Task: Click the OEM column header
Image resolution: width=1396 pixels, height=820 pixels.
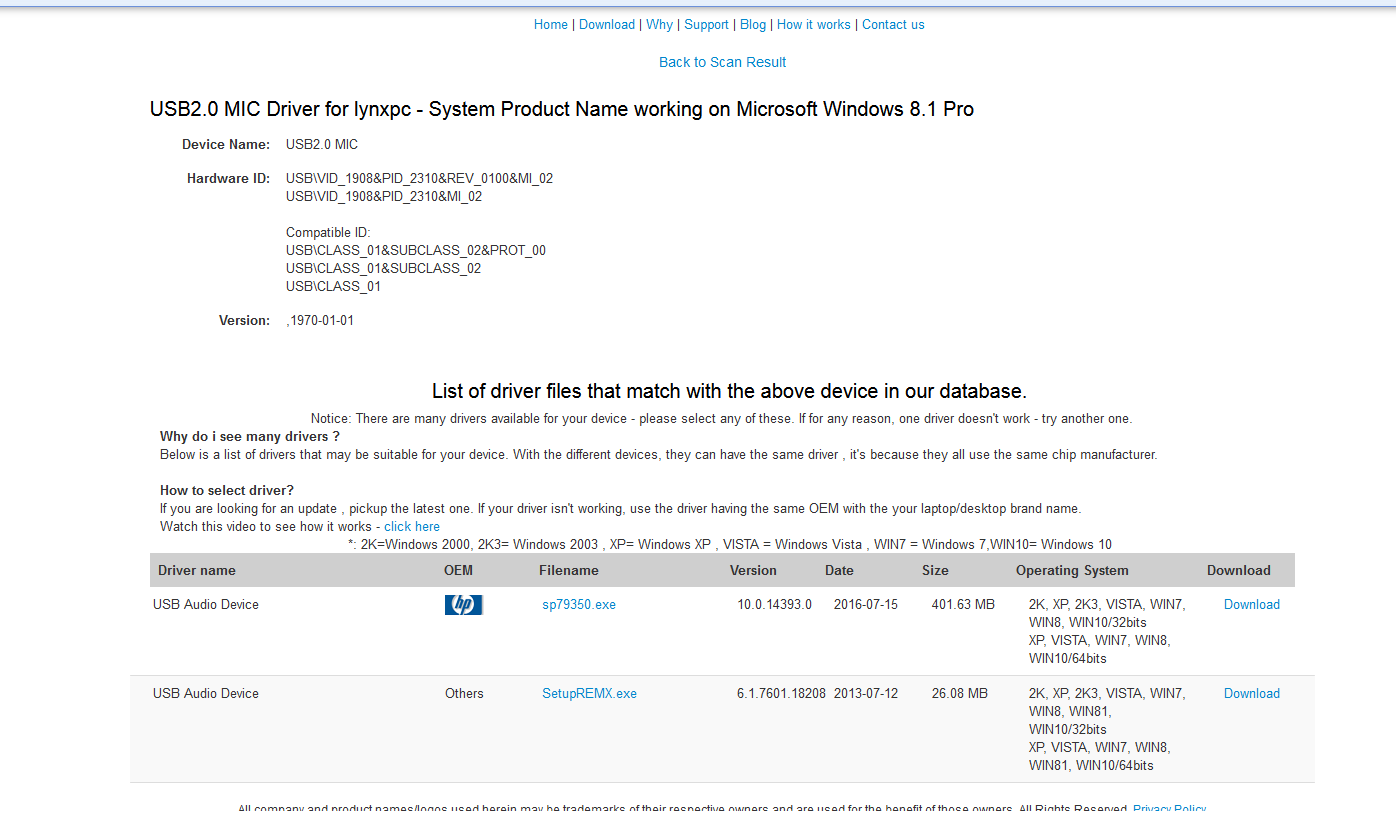Action: [x=458, y=571]
